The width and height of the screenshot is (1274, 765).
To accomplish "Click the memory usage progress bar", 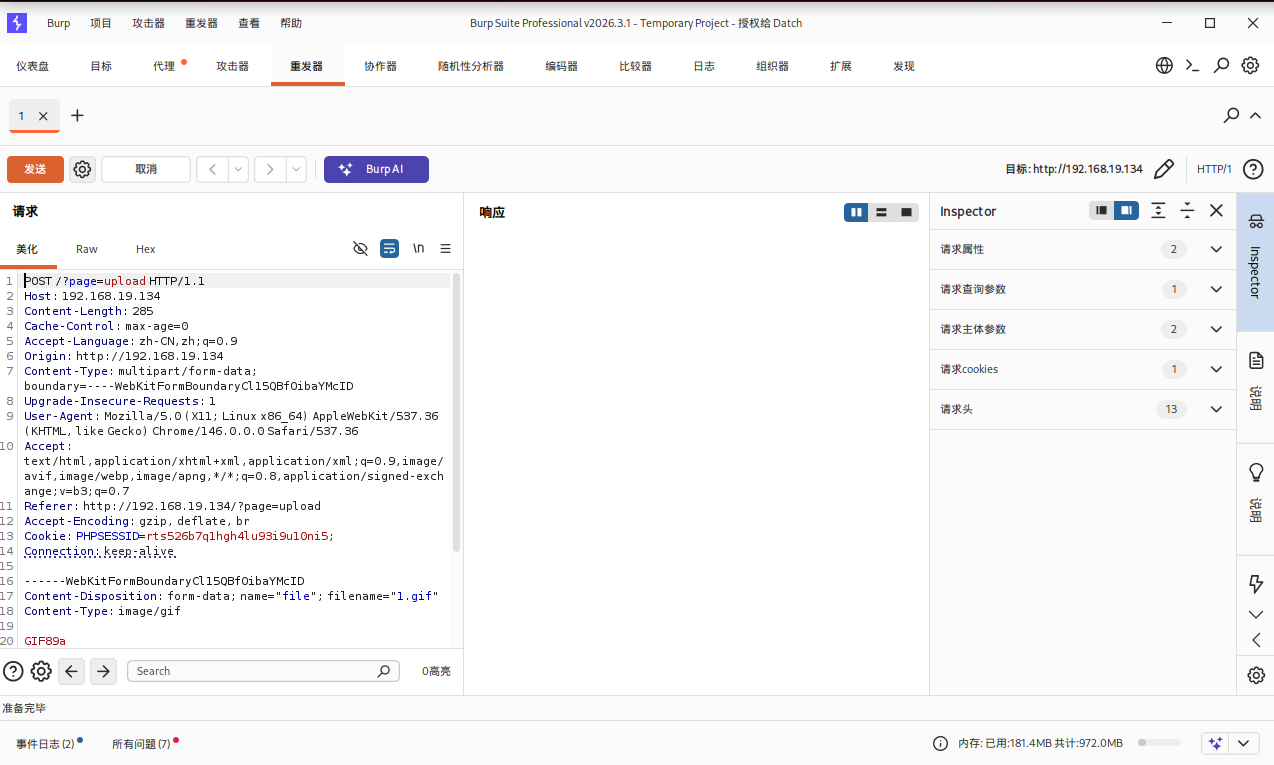I will [x=1159, y=743].
